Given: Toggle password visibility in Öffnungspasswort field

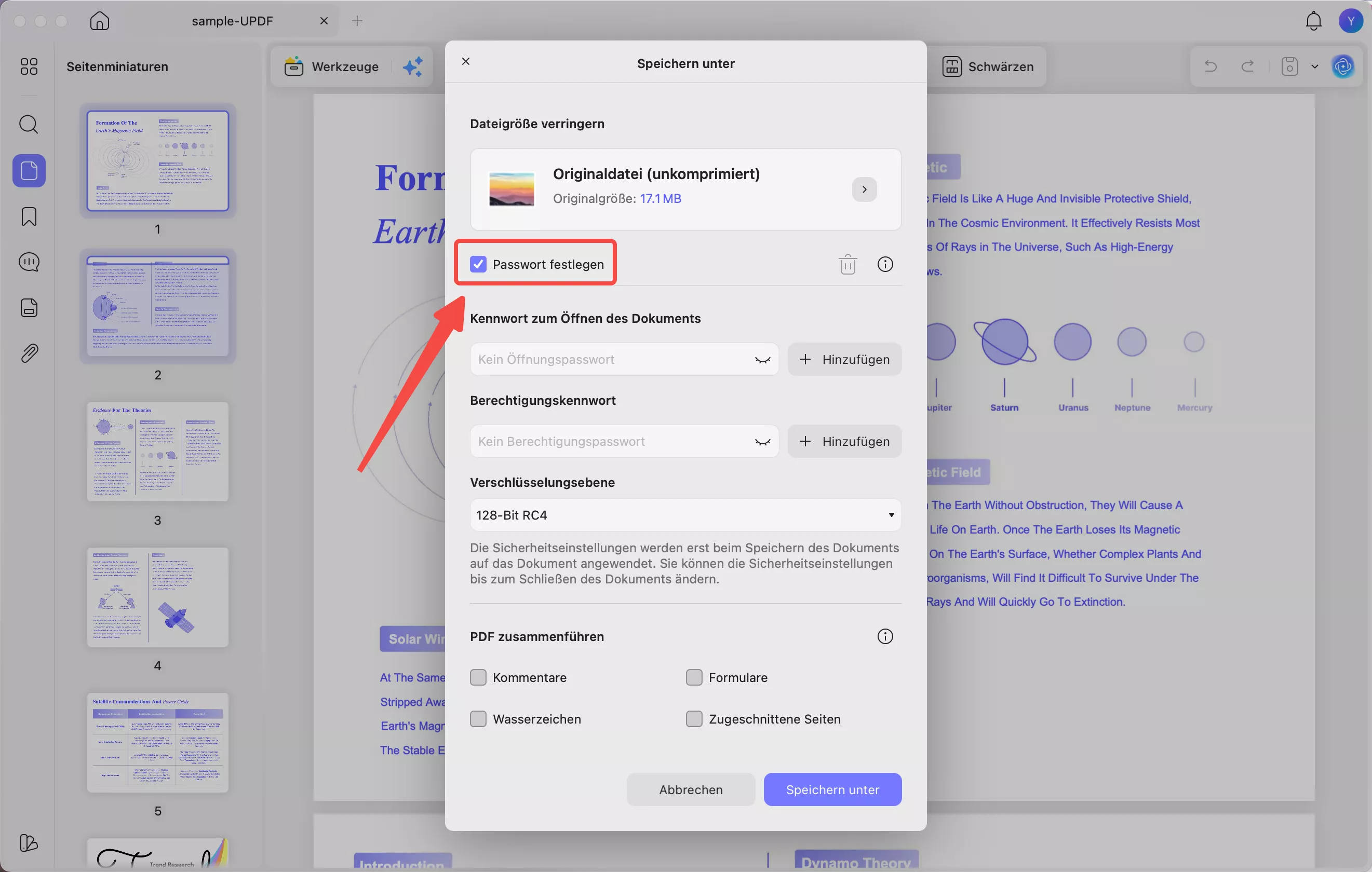Looking at the screenshot, I should pyautogui.click(x=762, y=359).
